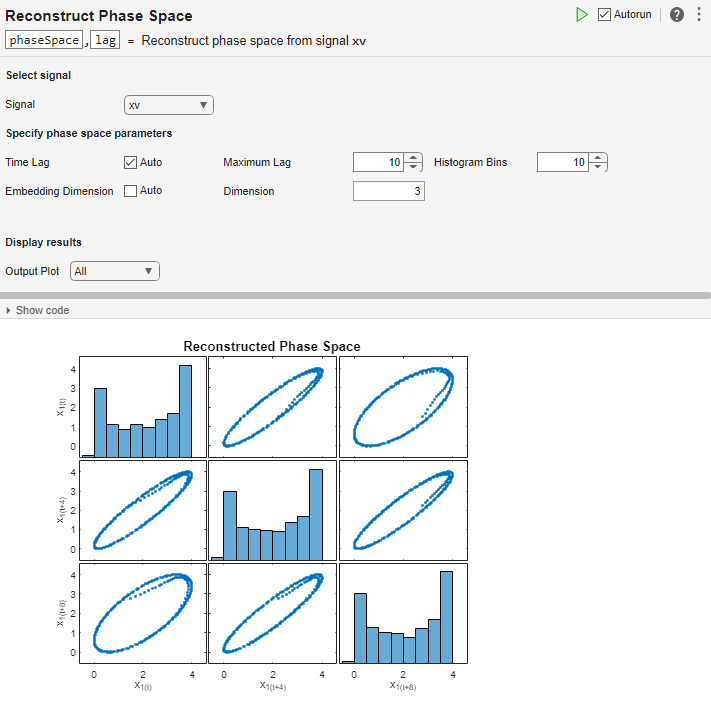Click the Reconstruct Phase Space task title
711x710 pixels.
(99, 16)
